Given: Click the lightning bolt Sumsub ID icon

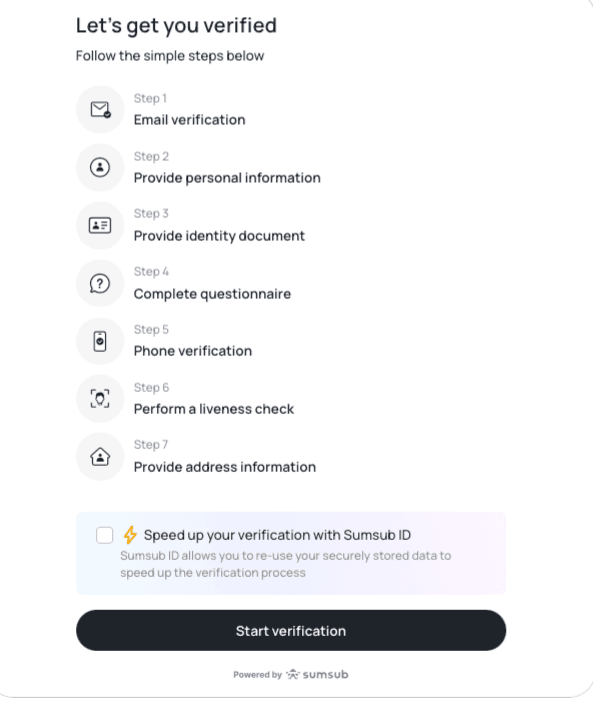Looking at the screenshot, I should tap(130, 535).
